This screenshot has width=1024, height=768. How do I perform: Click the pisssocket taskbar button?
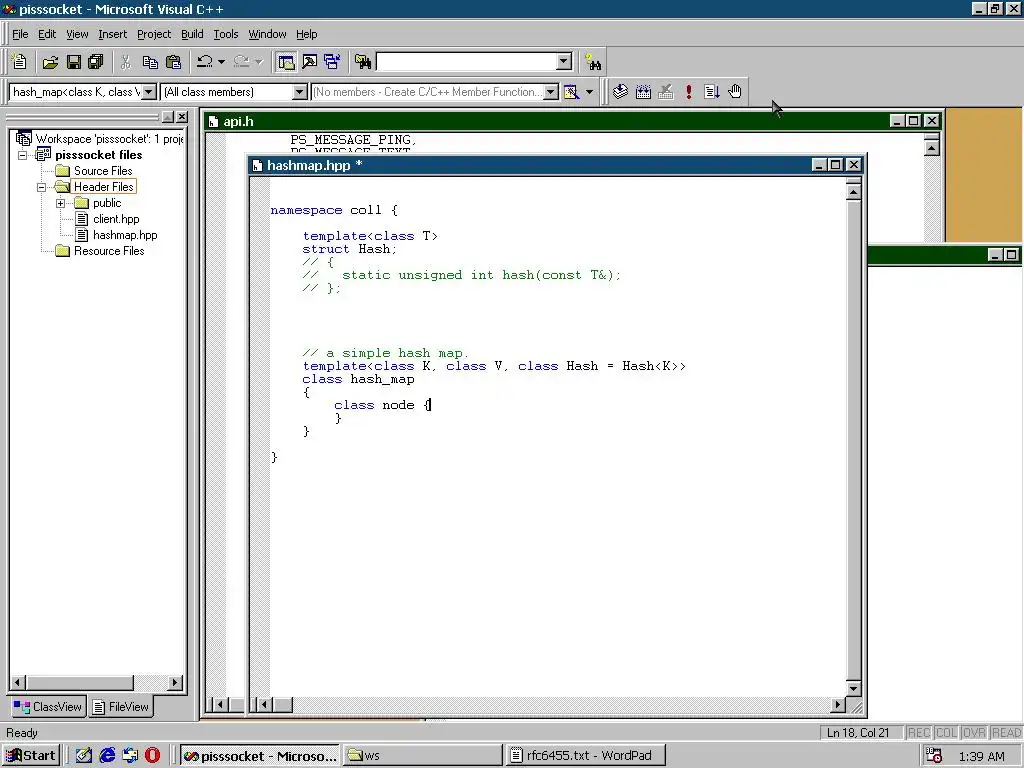coord(259,756)
